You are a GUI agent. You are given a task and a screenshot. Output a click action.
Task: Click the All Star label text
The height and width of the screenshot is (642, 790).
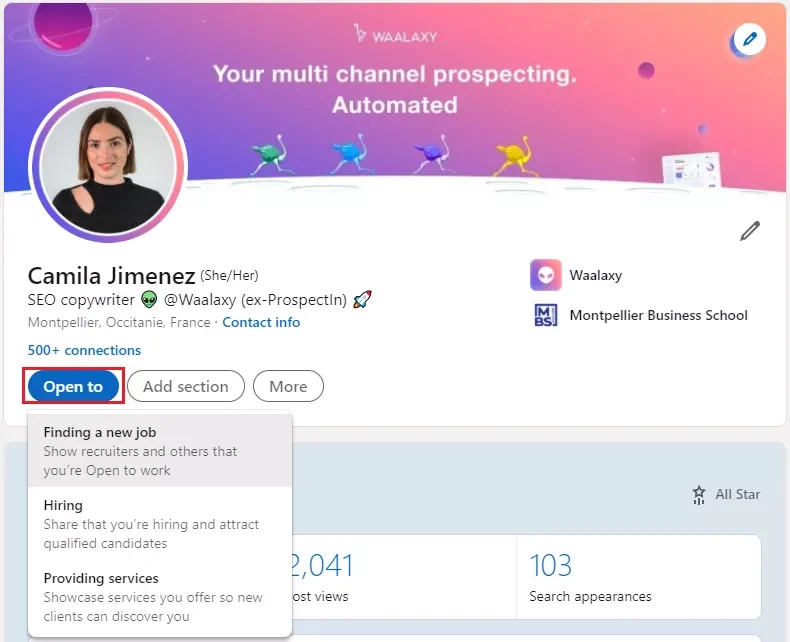point(738,494)
